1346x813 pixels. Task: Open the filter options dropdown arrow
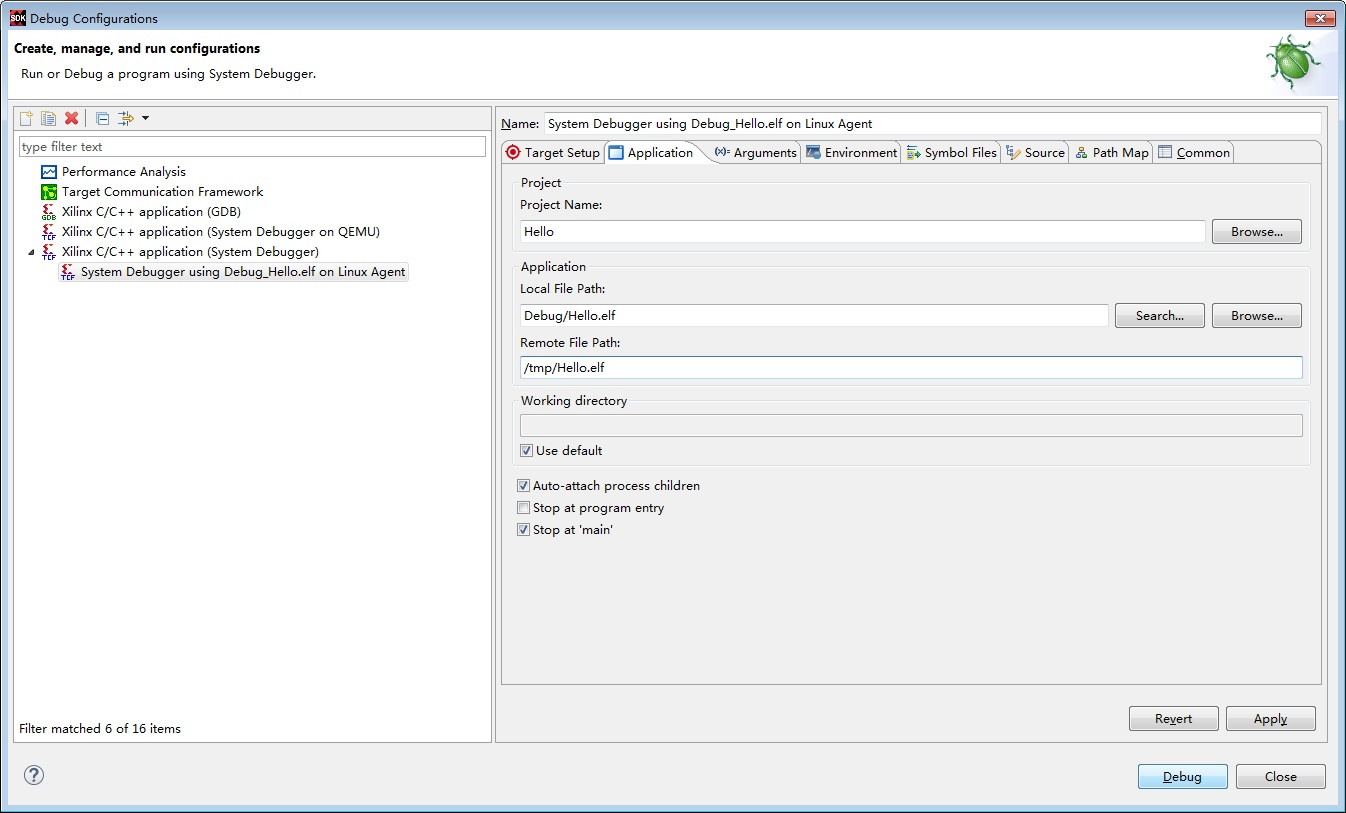click(145, 119)
